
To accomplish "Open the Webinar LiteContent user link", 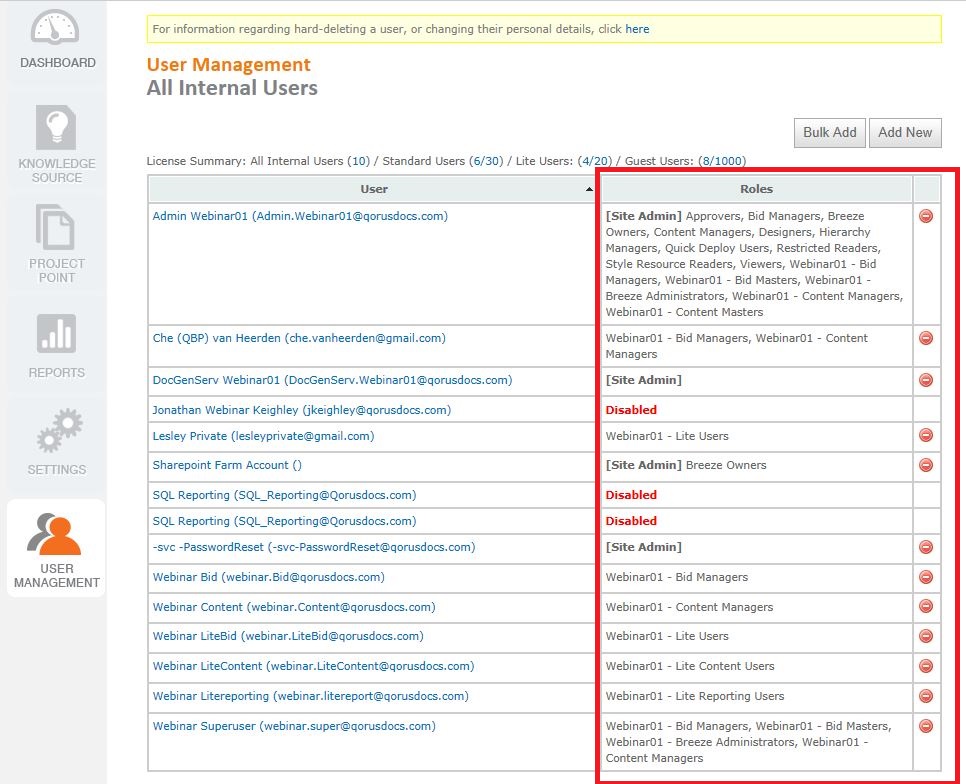I will point(313,666).
